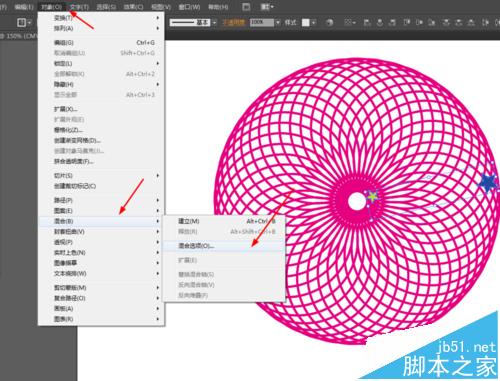Expand the 封套扭曲(V) Envelope Distort submenu
The image size is (500, 381).
point(101,232)
